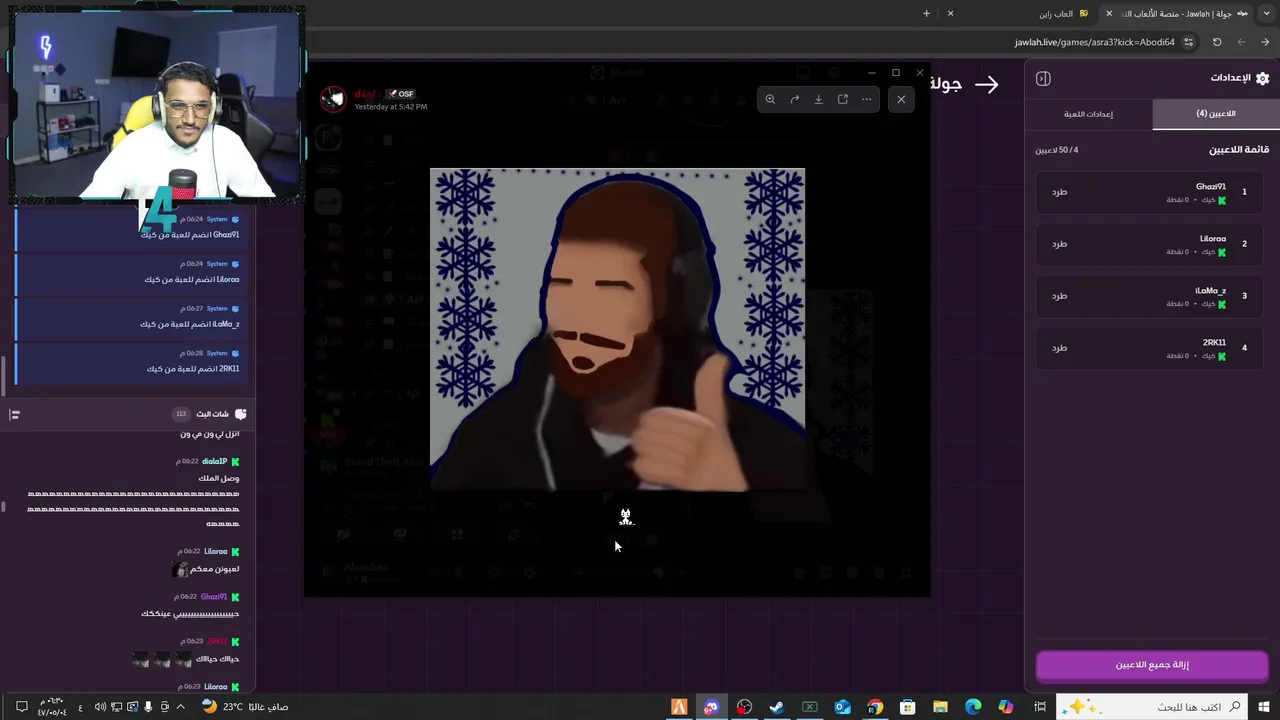The image size is (1280, 720).
Task: Focus the Windows taskbar search box
Action: [x=1151, y=707]
